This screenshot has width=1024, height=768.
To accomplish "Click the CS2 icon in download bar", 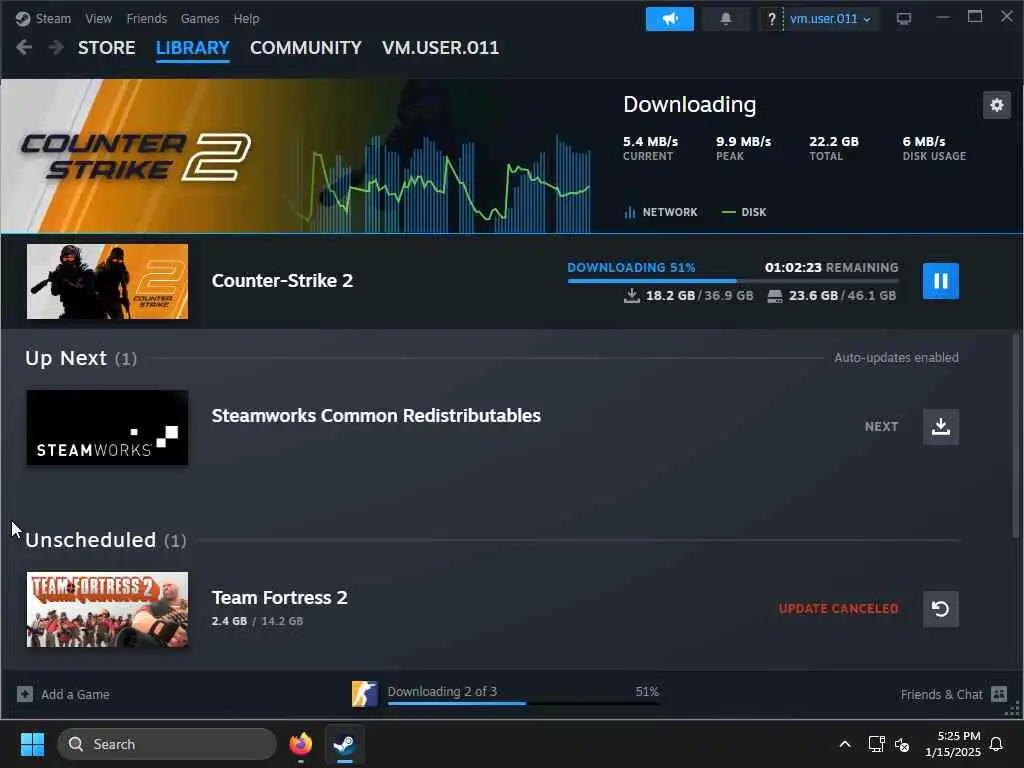I will 364,694.
